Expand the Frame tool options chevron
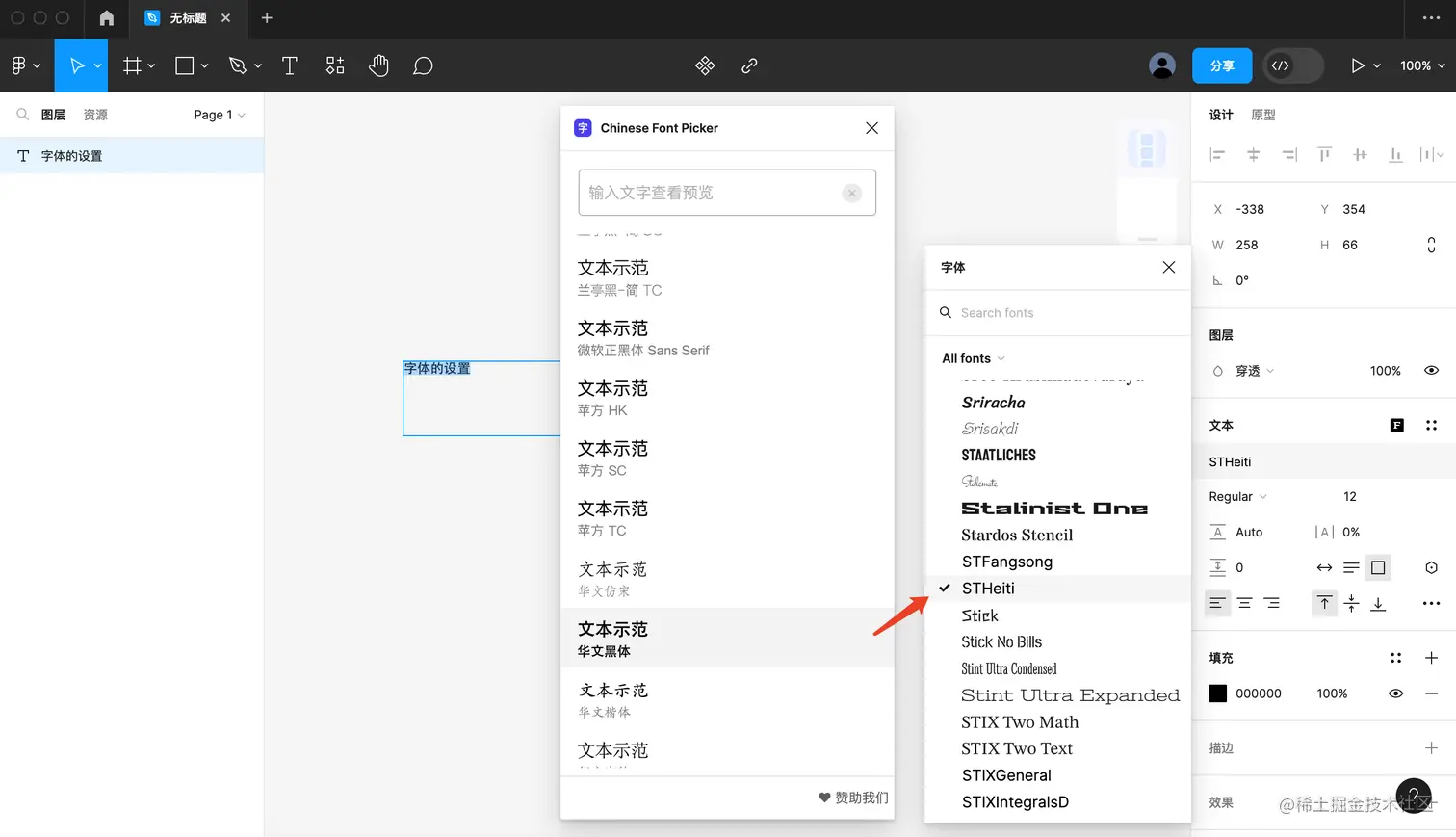This screenshot has width=1456, height=837. [151, 65]
